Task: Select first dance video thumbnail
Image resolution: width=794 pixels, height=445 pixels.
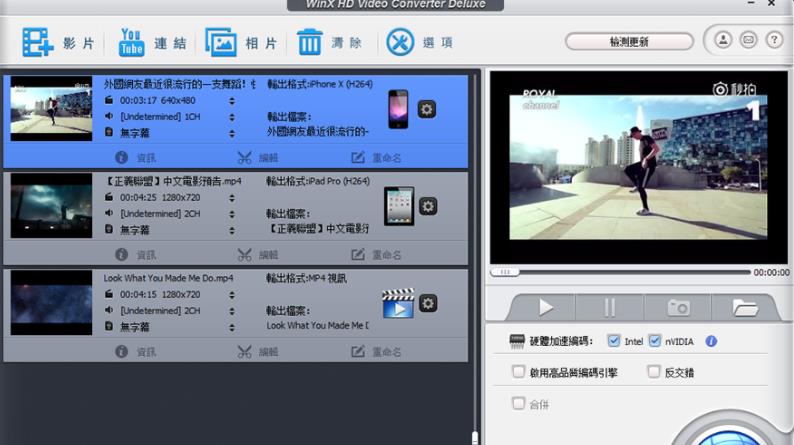Action: coord(52,108)
